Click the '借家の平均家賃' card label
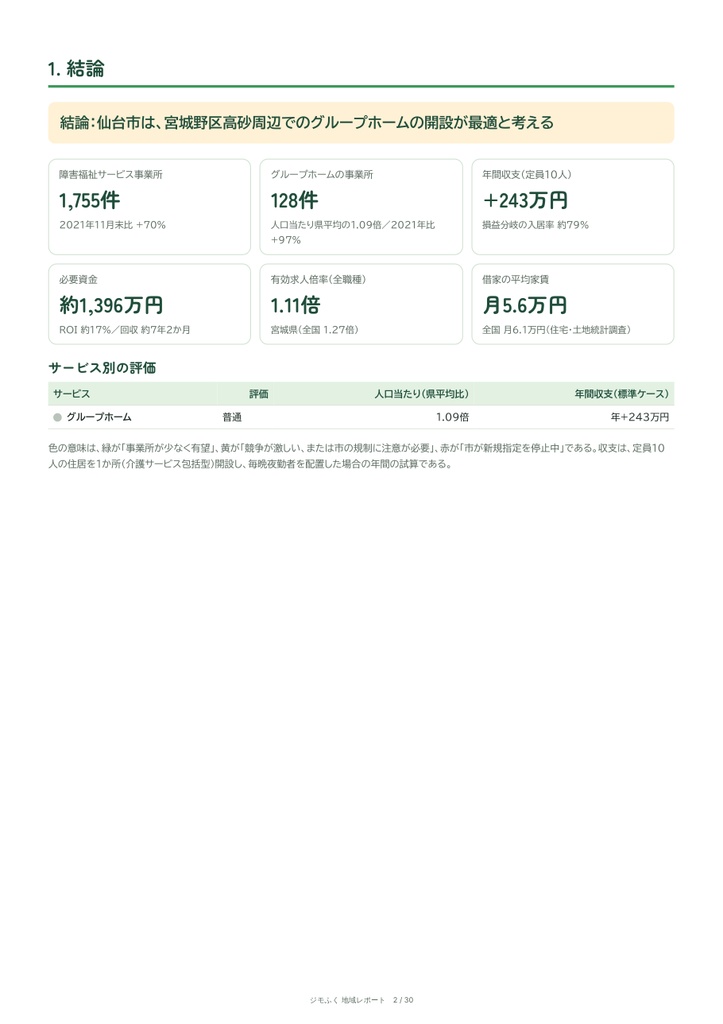The image size is (723, 1024). point(515,280)
